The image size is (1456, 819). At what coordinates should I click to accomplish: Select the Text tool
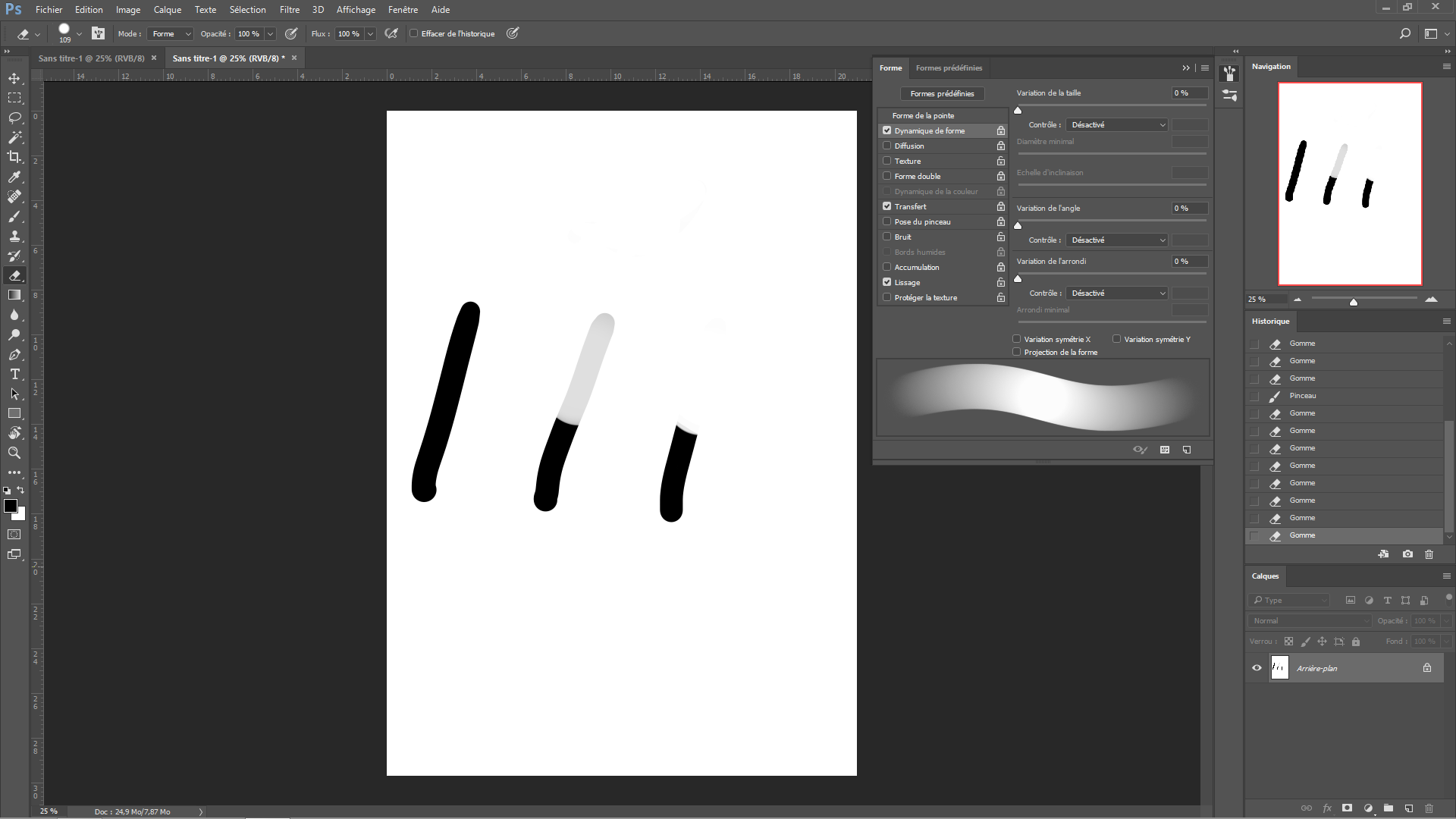[14, 374]
